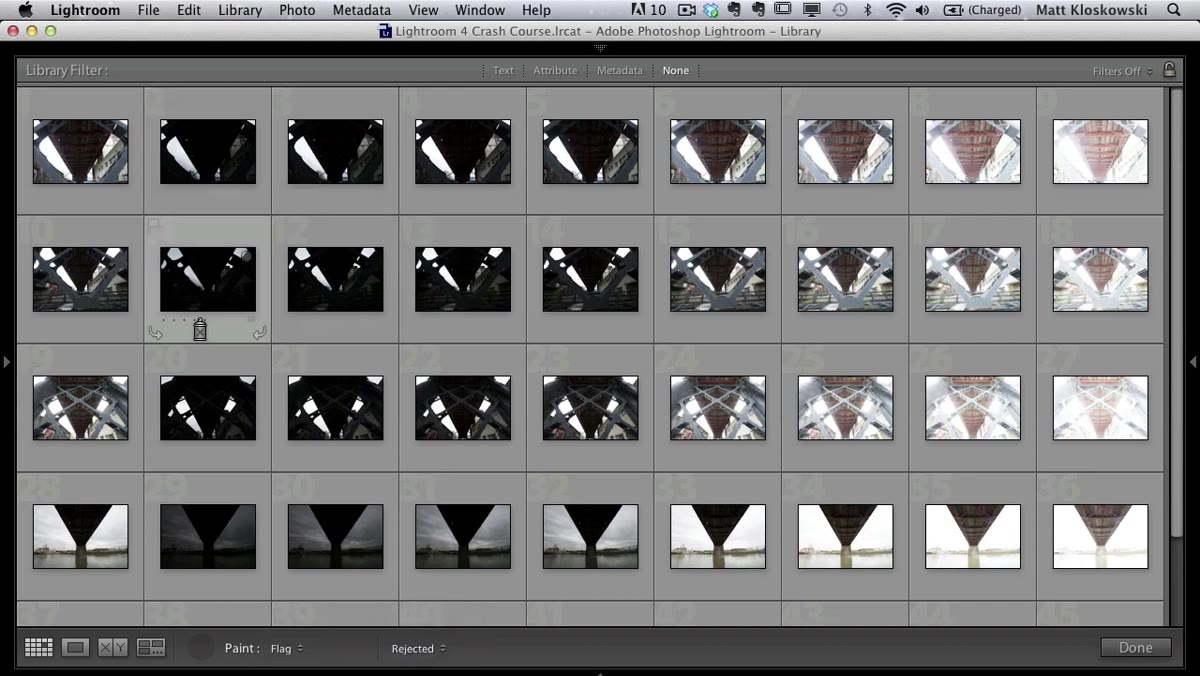Screen dimensions: 1200x676
Task: Open the Paint Flag dropdown
Action: 287,648
